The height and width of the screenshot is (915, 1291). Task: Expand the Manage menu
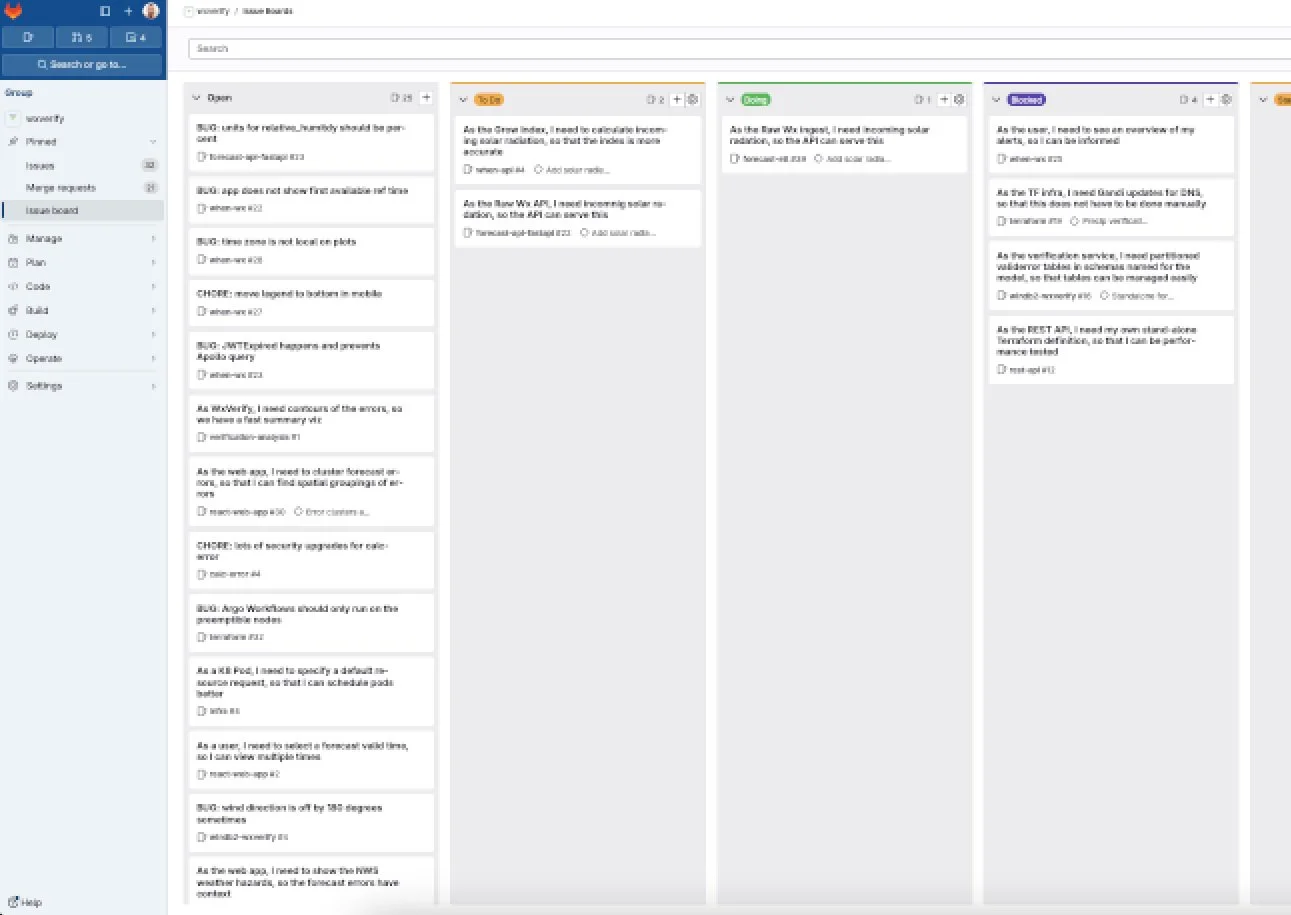pyautogui.click(x=82, y=238)
